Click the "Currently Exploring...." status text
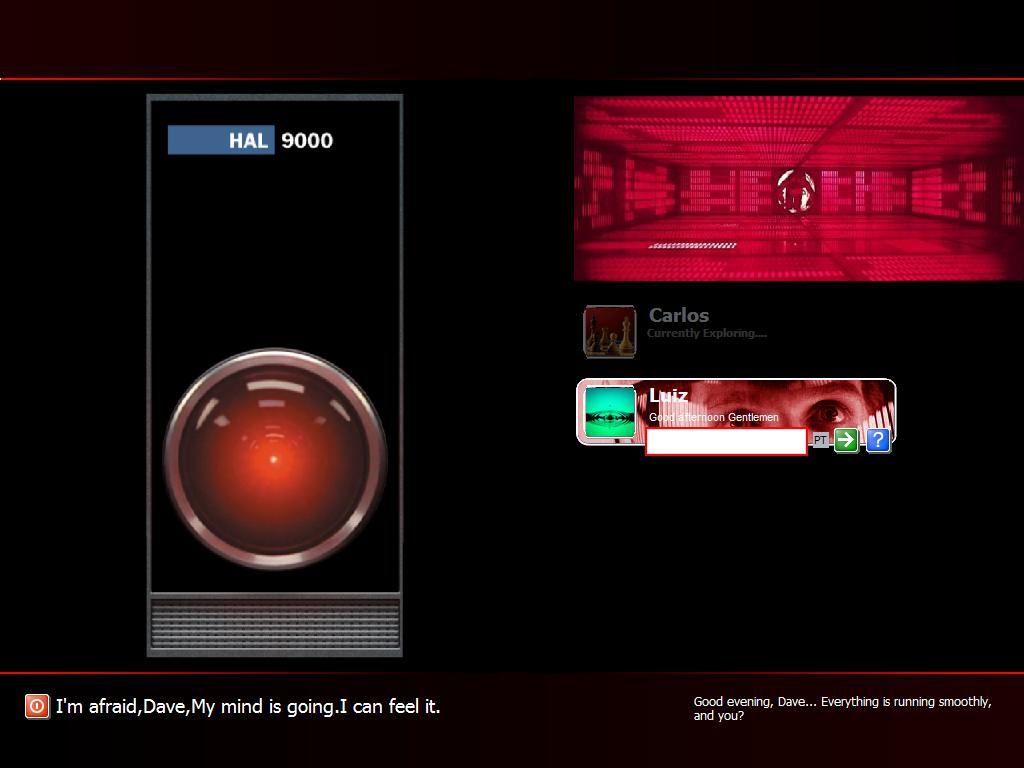Image resolution: width=1024 pixels, height=768 pixels. (707, 333)
